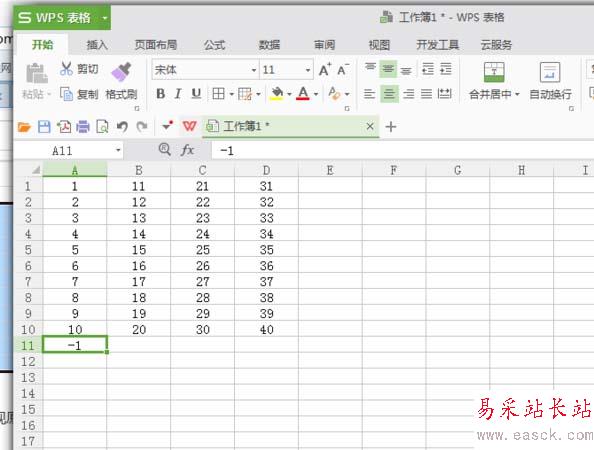The image size is (594, 450).
Task: Toggle horizontal center alignment
Action: (x=389, y=94)
